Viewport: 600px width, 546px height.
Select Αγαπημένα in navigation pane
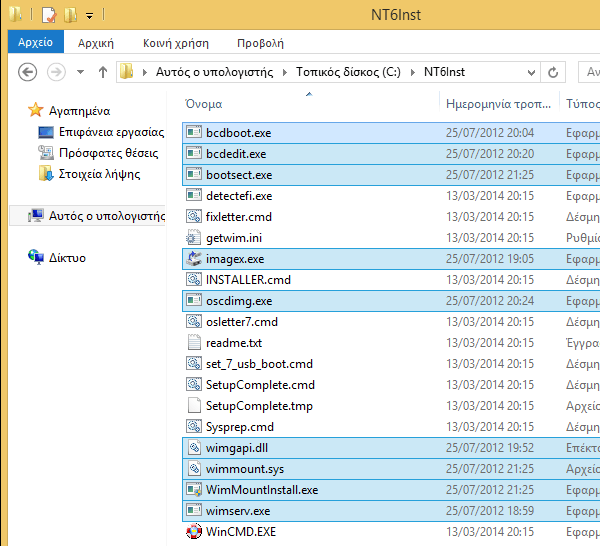click(x=80, y=111)
